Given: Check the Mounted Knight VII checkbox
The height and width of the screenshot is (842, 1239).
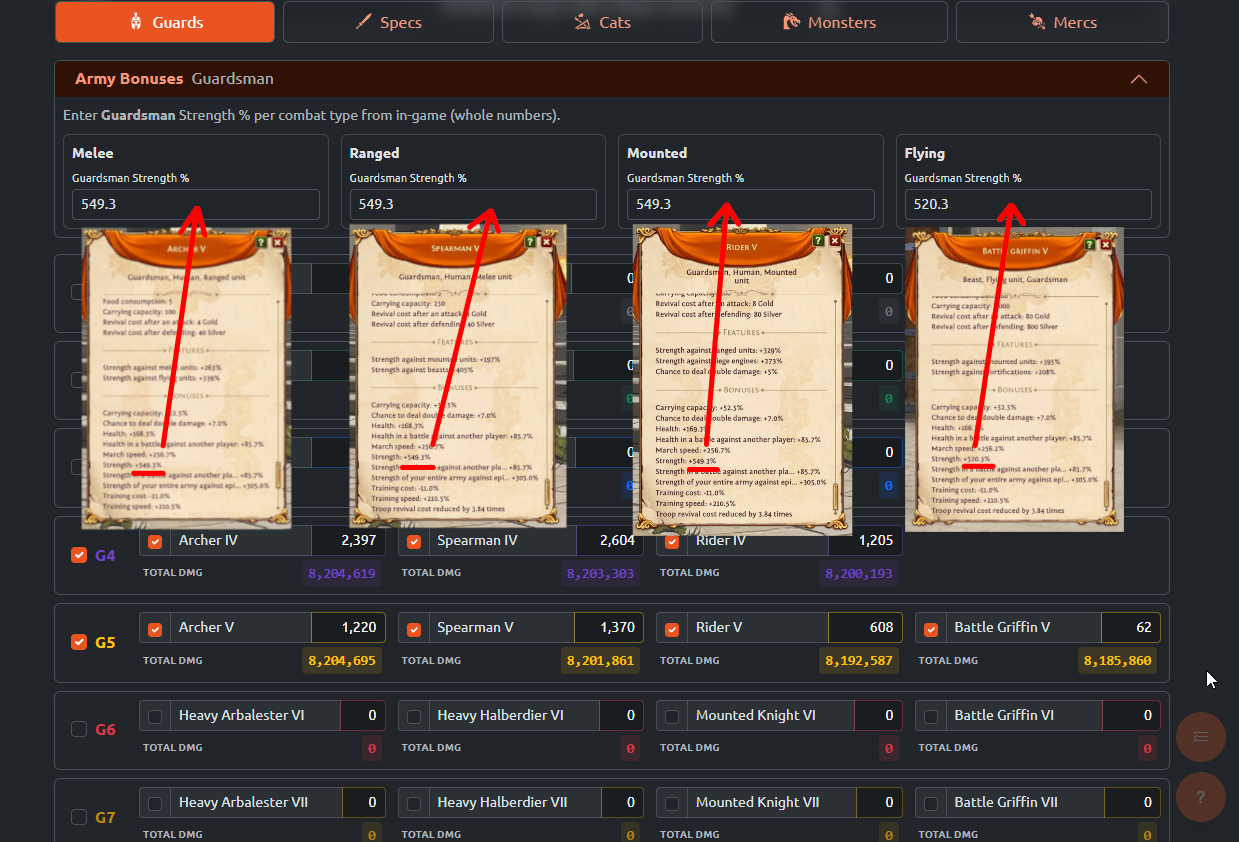Looking at the screenshot, I should pos(672,803).
